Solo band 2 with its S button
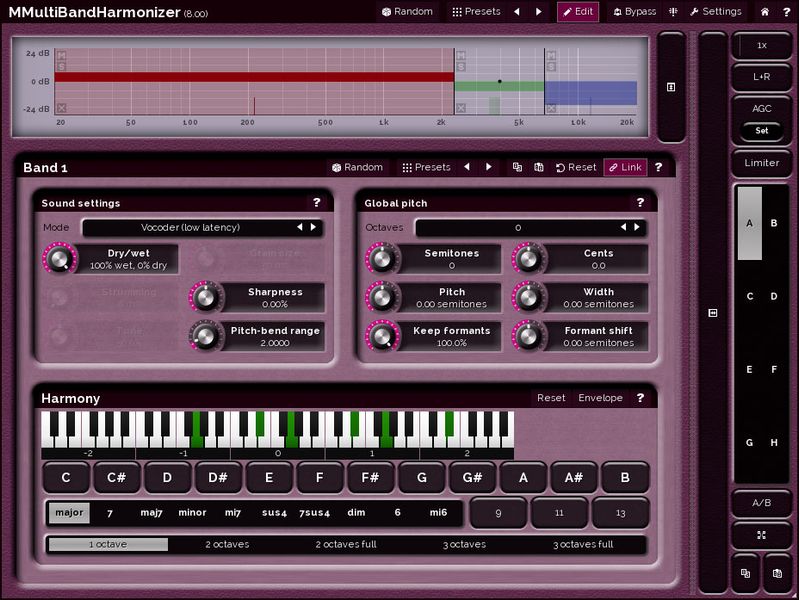Screen dimensions: 800x600 point(461,67)
